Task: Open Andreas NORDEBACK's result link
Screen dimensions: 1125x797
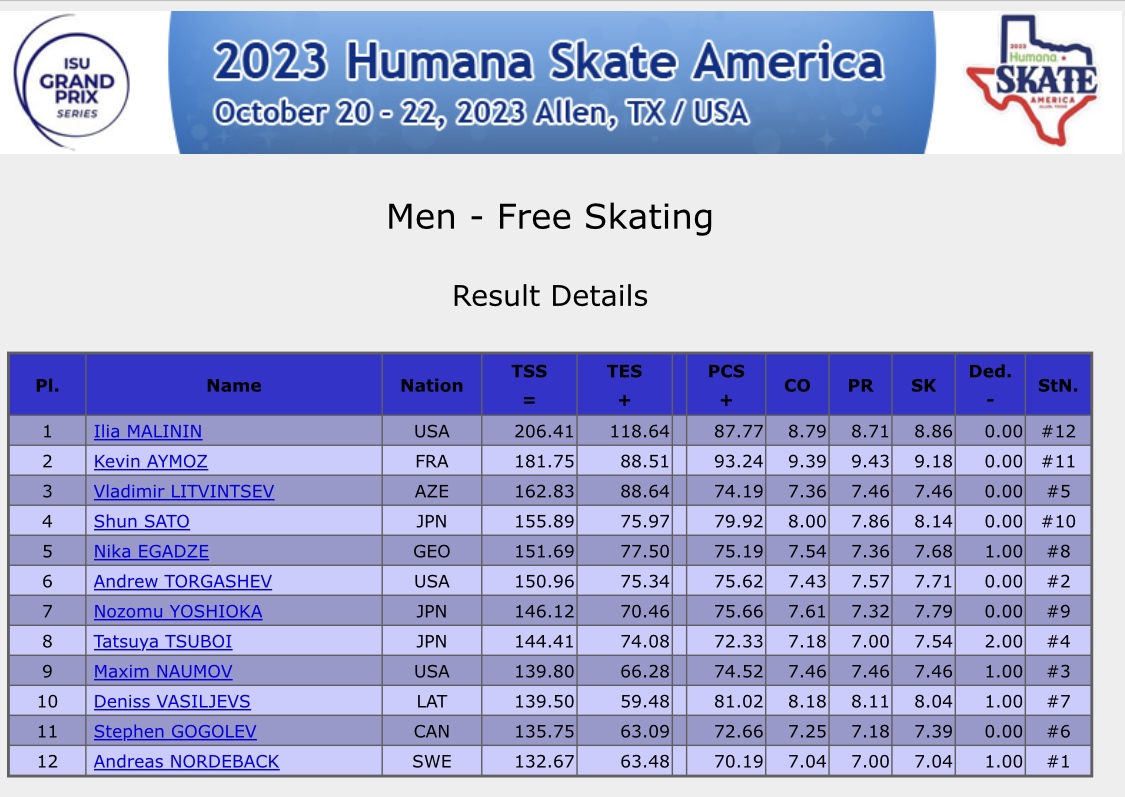Action: tap(187, 762)
